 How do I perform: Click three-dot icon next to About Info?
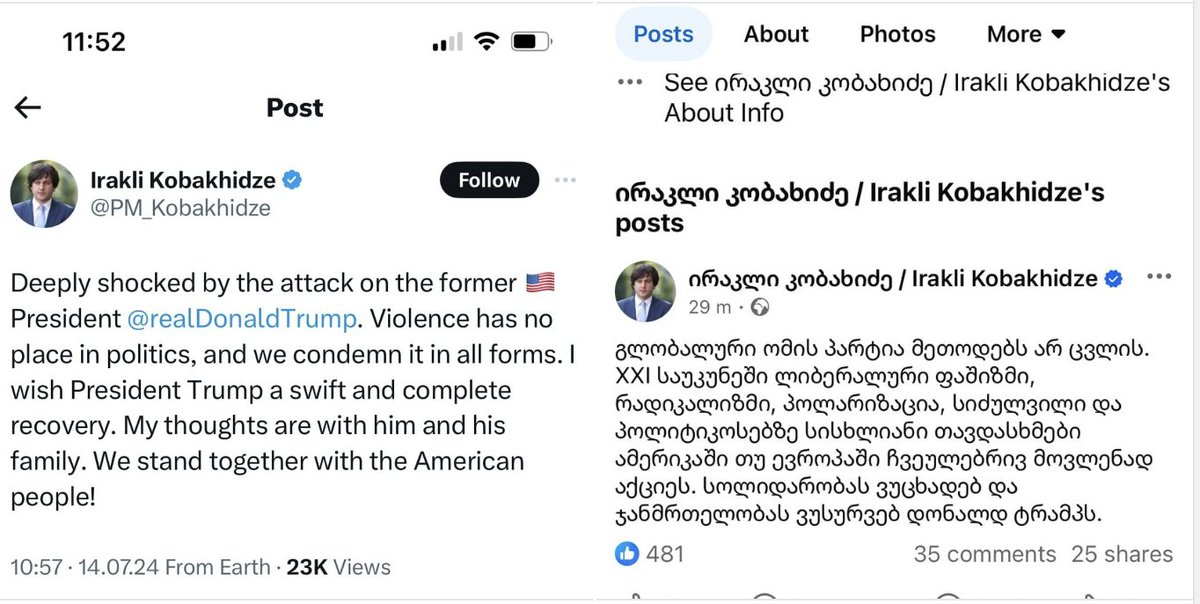[630, 83]
